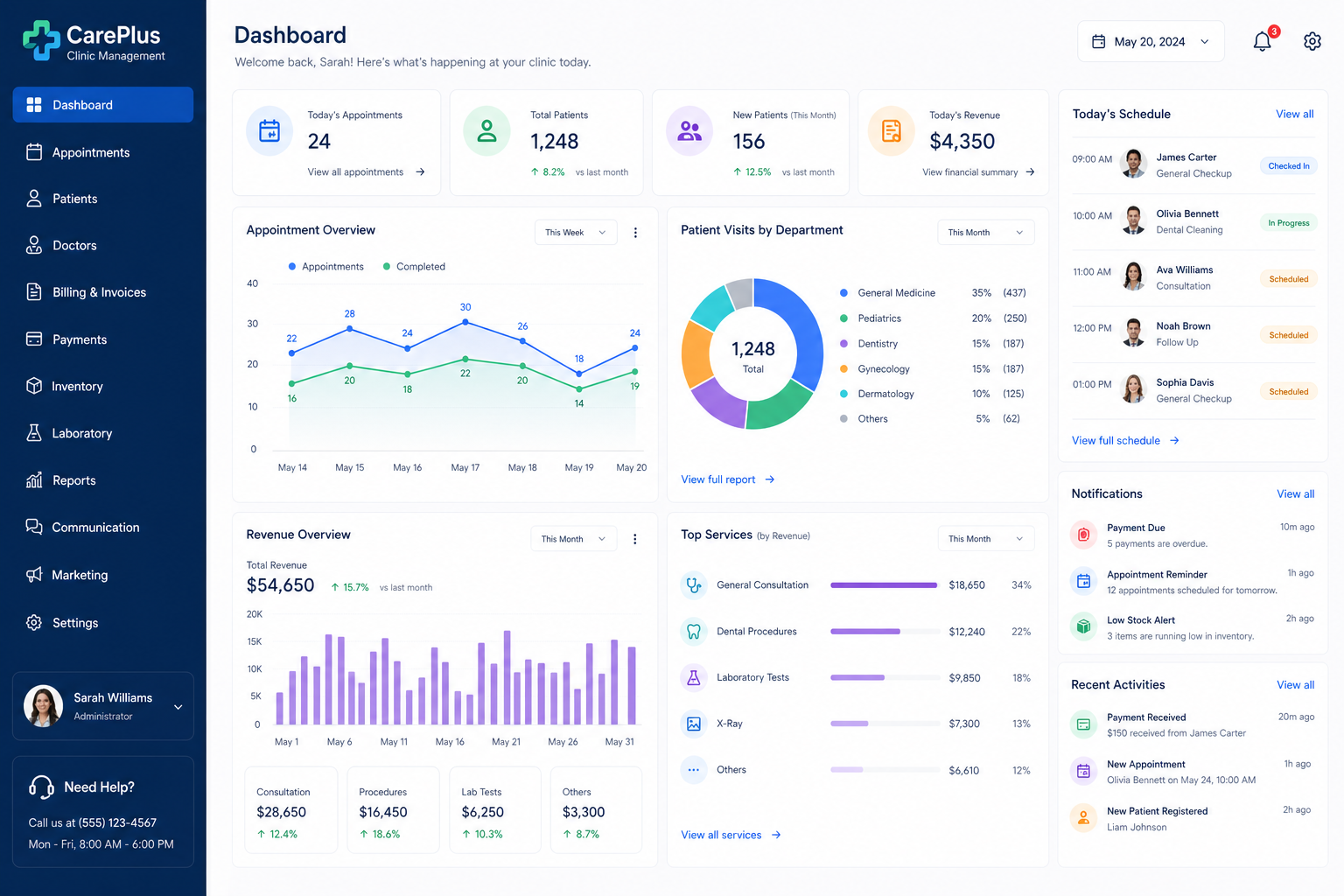This screenshot has width=1344, height=896.
Task: Navigate to Marketing in sidebar
Action: [103, 575]
